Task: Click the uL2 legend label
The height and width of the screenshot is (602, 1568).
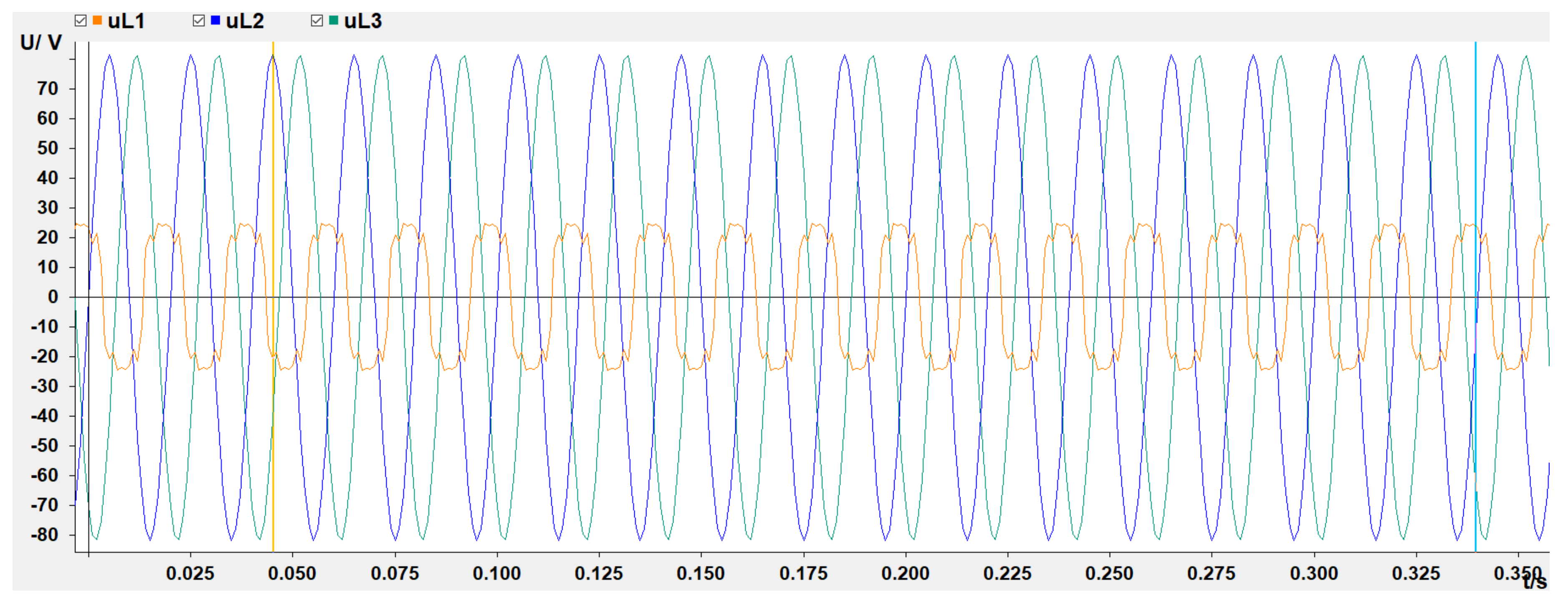Action: point(245,21)
